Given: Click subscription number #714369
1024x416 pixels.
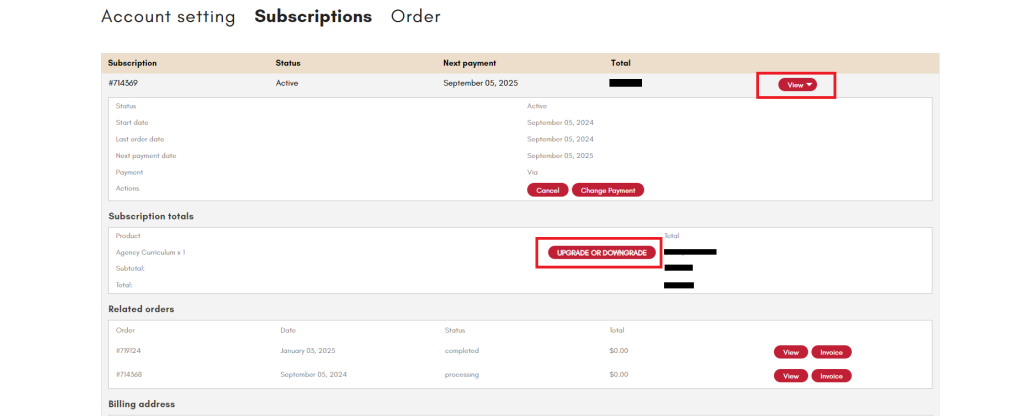Looking at the screenshot, I should coord(123,83).
